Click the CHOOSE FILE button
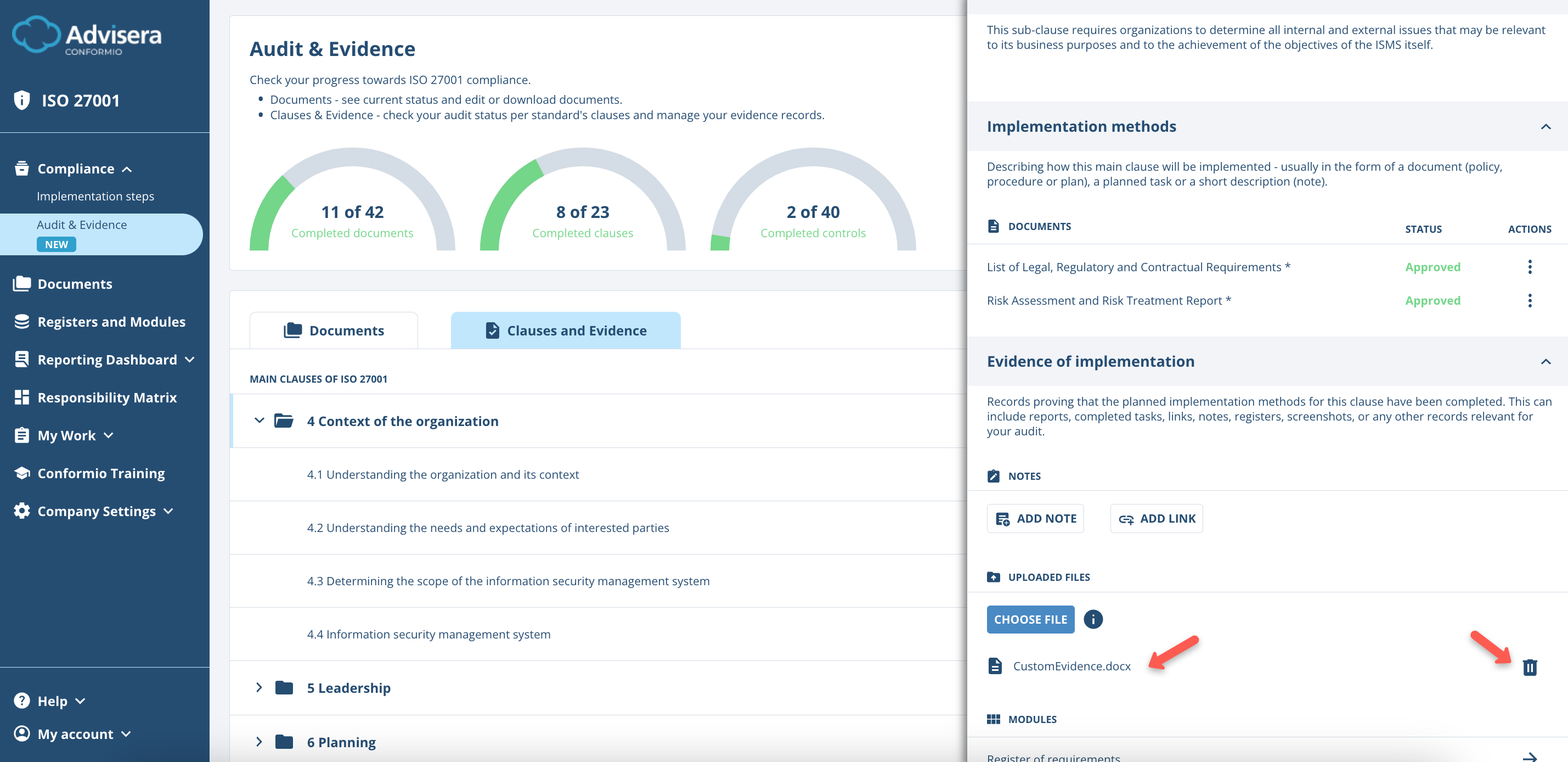Viewport: 1568px width, 762px height. [x=1030, y=619]
